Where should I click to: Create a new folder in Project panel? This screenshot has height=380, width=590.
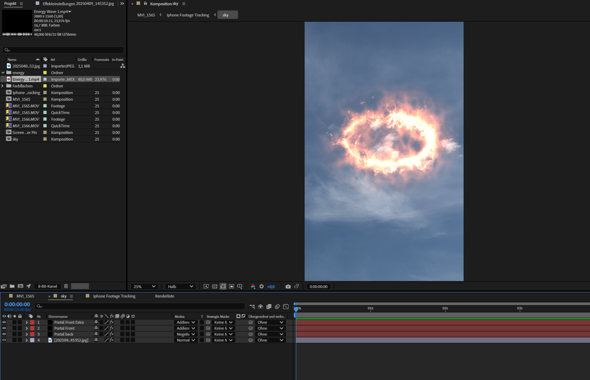click(x=12, y=286)
